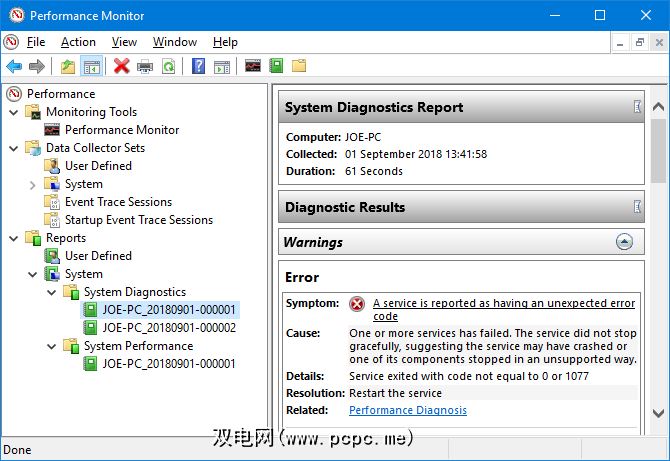Open the View menu
670x461 pixels.
pos(124,42)
